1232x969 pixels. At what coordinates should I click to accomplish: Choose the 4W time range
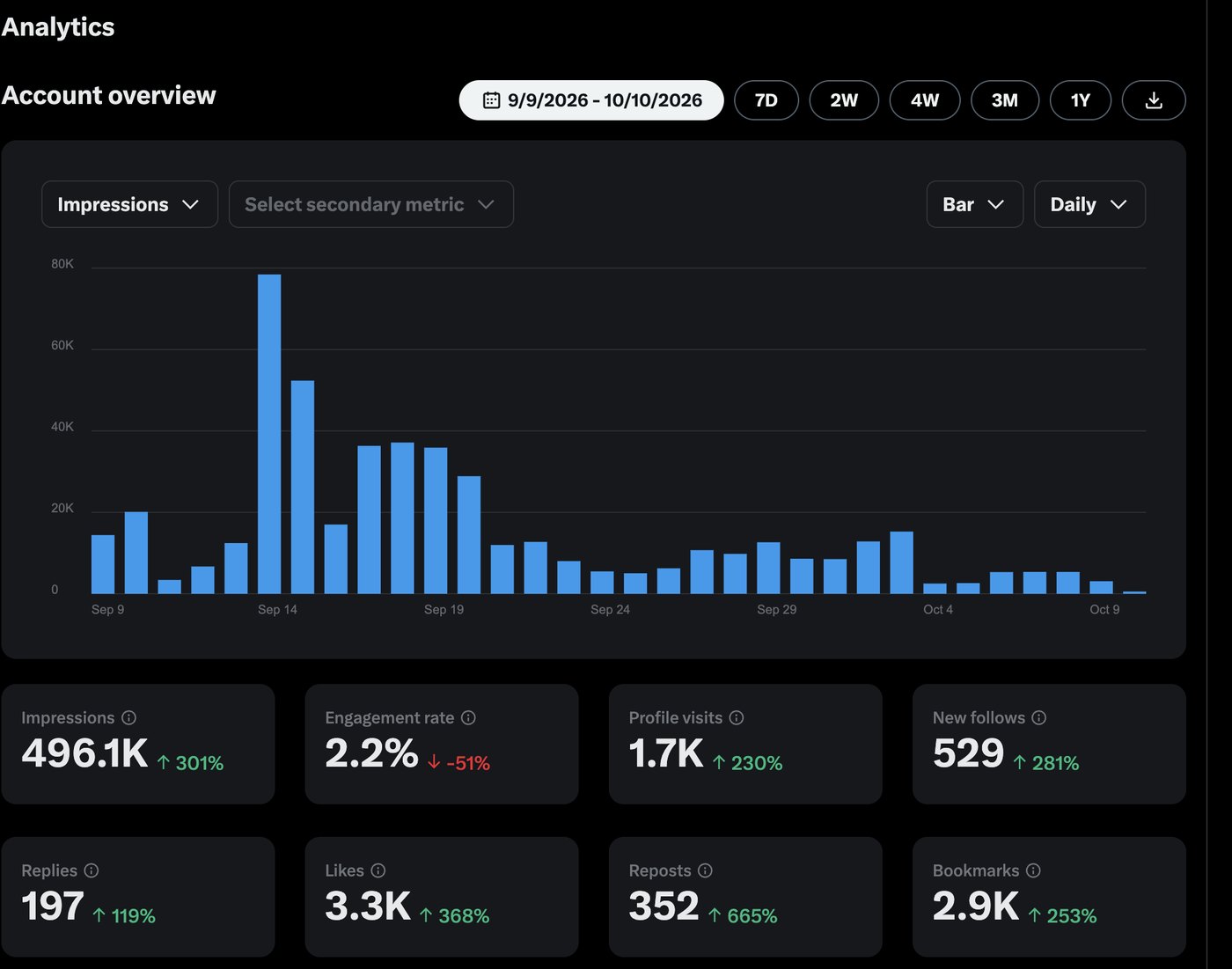925,100
